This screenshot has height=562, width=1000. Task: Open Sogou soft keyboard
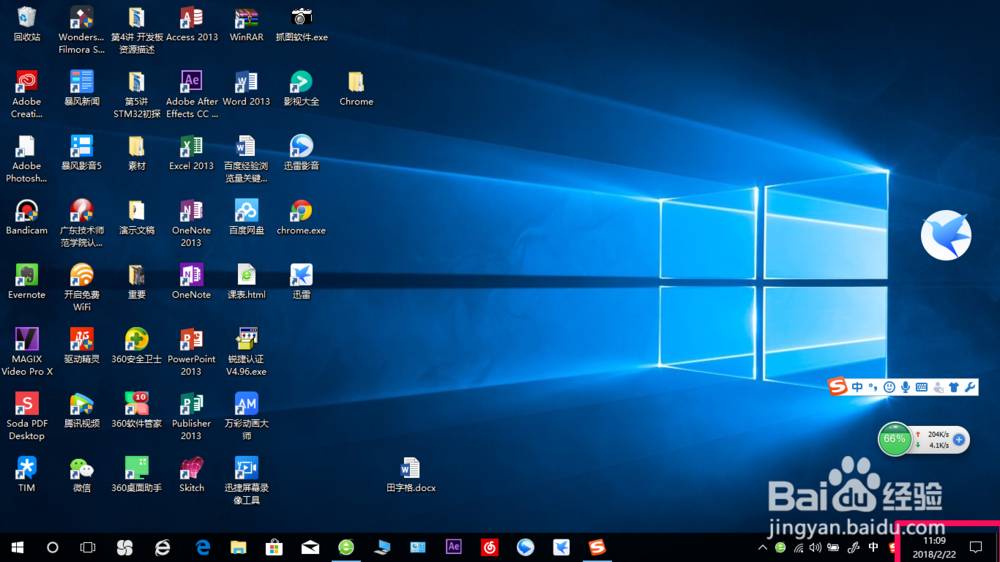pos(922,387)
